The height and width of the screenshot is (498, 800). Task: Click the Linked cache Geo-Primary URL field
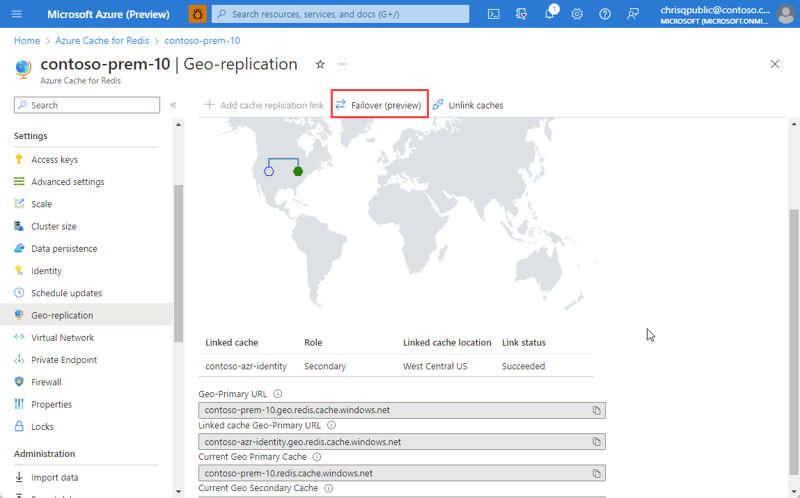tap(402, 442)
